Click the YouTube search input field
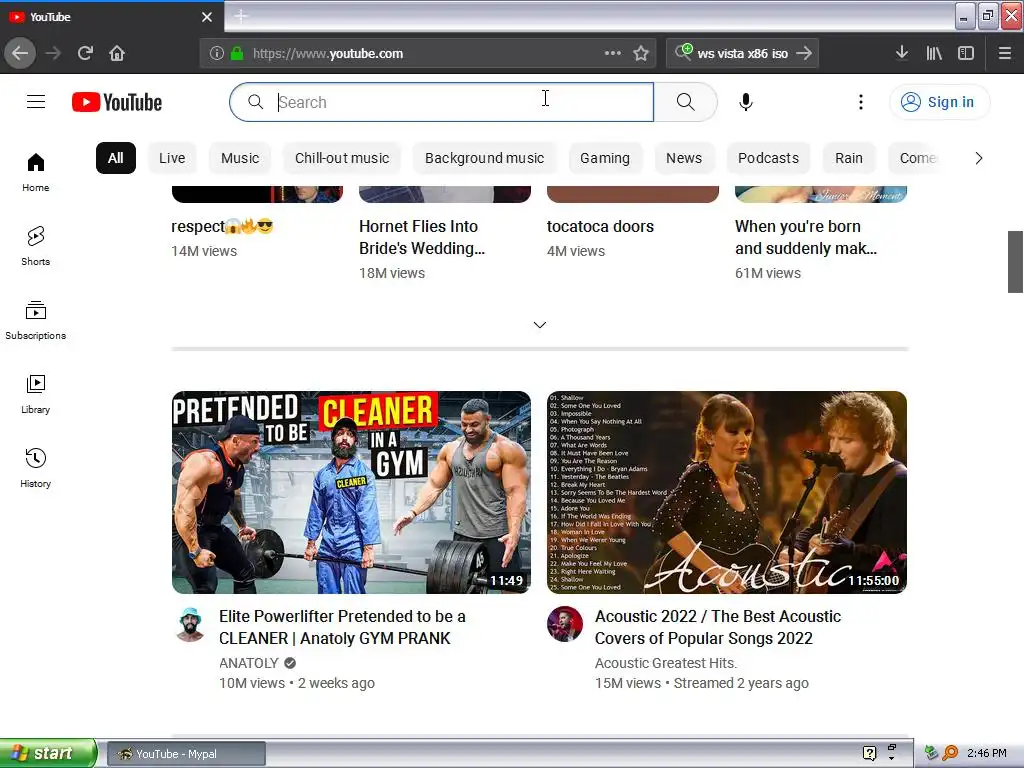Image resolution: width=1024 pixels, height=768 pixels. click(x=441, y=102)
